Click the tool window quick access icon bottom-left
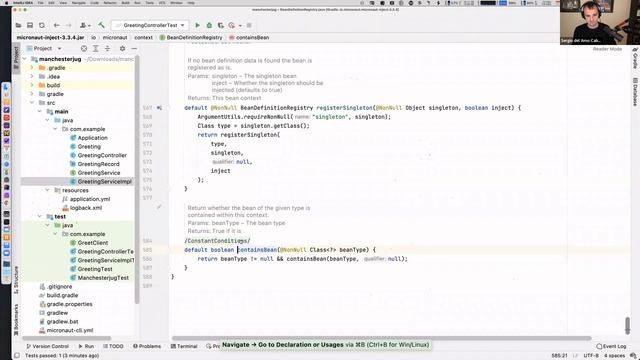Viewport: 640px width, 360px height. pyautogui.click(x=17, y=356)
